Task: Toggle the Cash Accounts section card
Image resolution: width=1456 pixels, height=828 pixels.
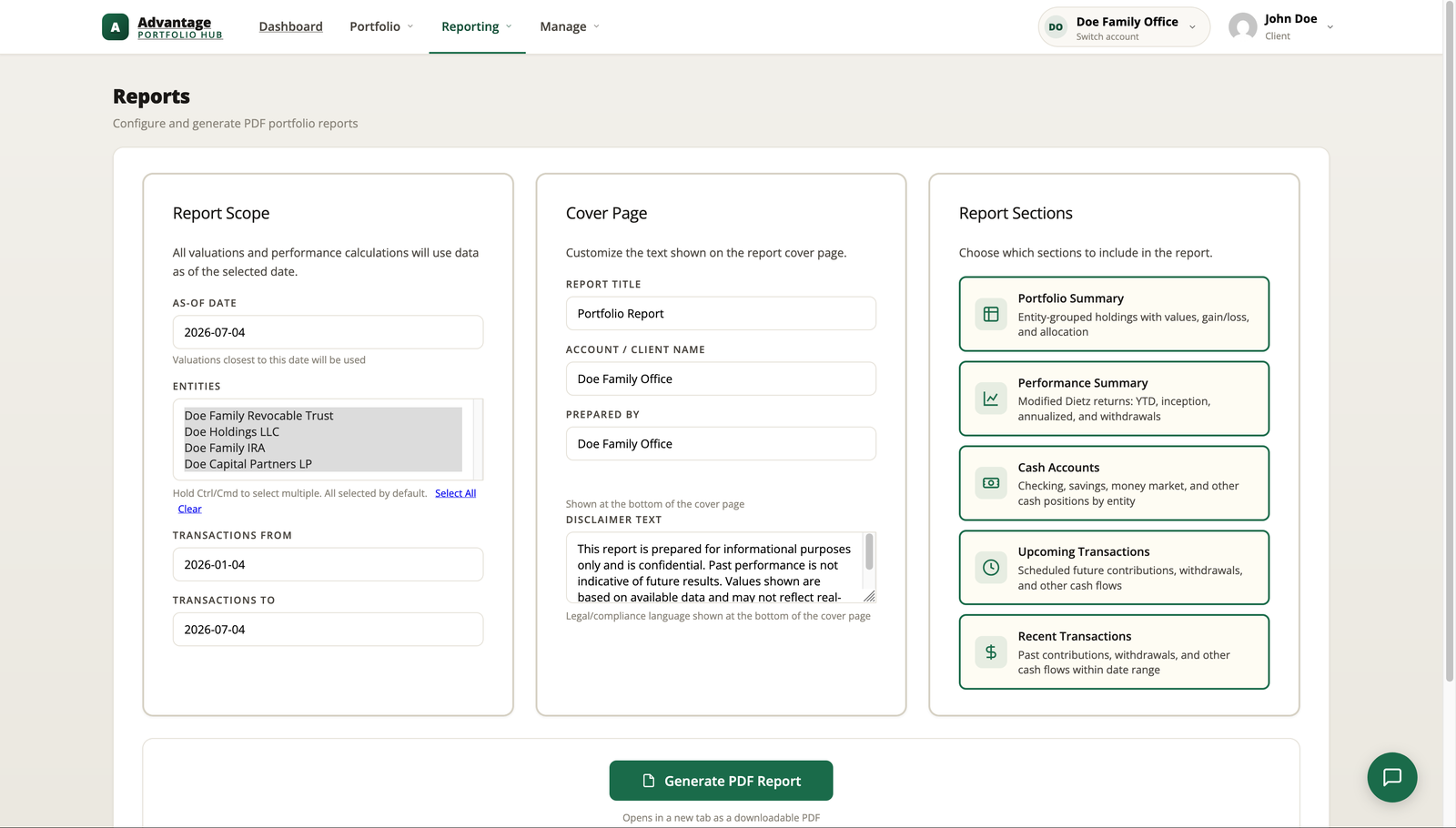Action: pos(1114,483)
